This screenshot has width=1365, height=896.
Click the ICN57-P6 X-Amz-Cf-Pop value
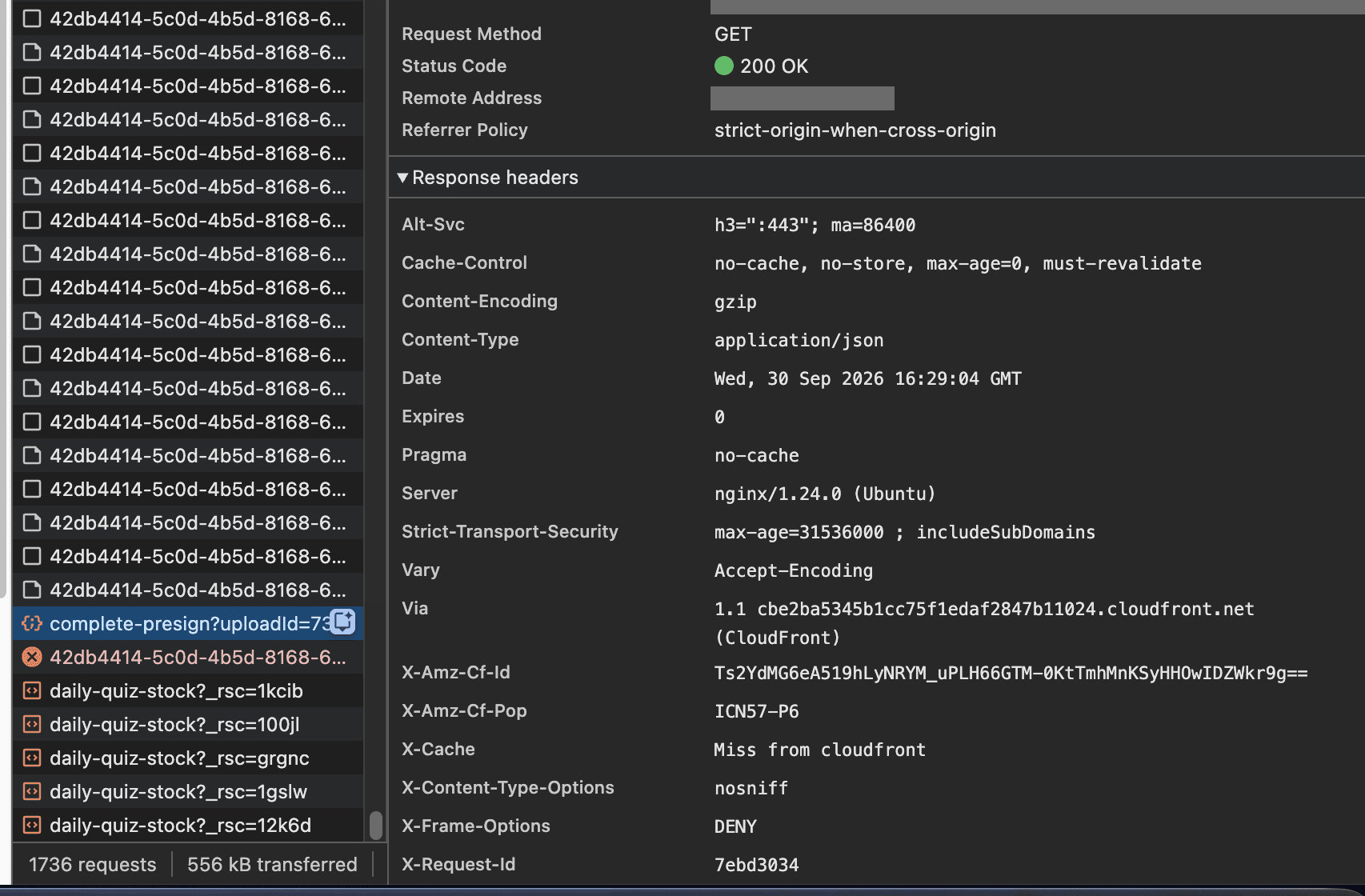(x=756, y=711)
